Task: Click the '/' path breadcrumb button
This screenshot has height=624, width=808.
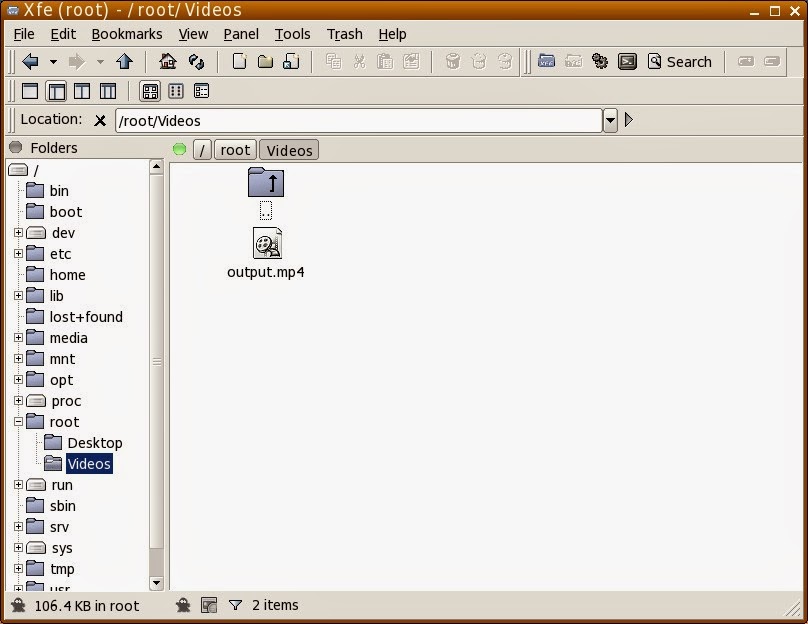Action: click(202, 150)
